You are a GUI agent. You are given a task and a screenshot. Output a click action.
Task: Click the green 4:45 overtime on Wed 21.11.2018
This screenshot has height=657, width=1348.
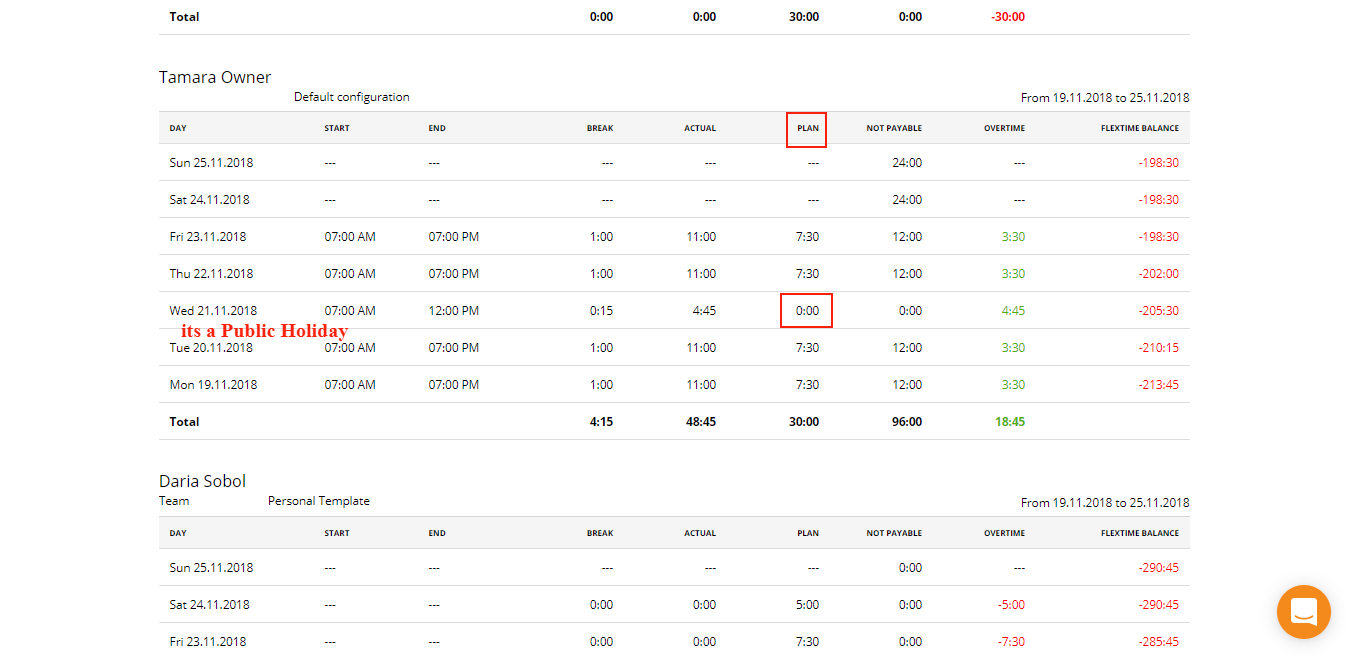pos(1013,310)
